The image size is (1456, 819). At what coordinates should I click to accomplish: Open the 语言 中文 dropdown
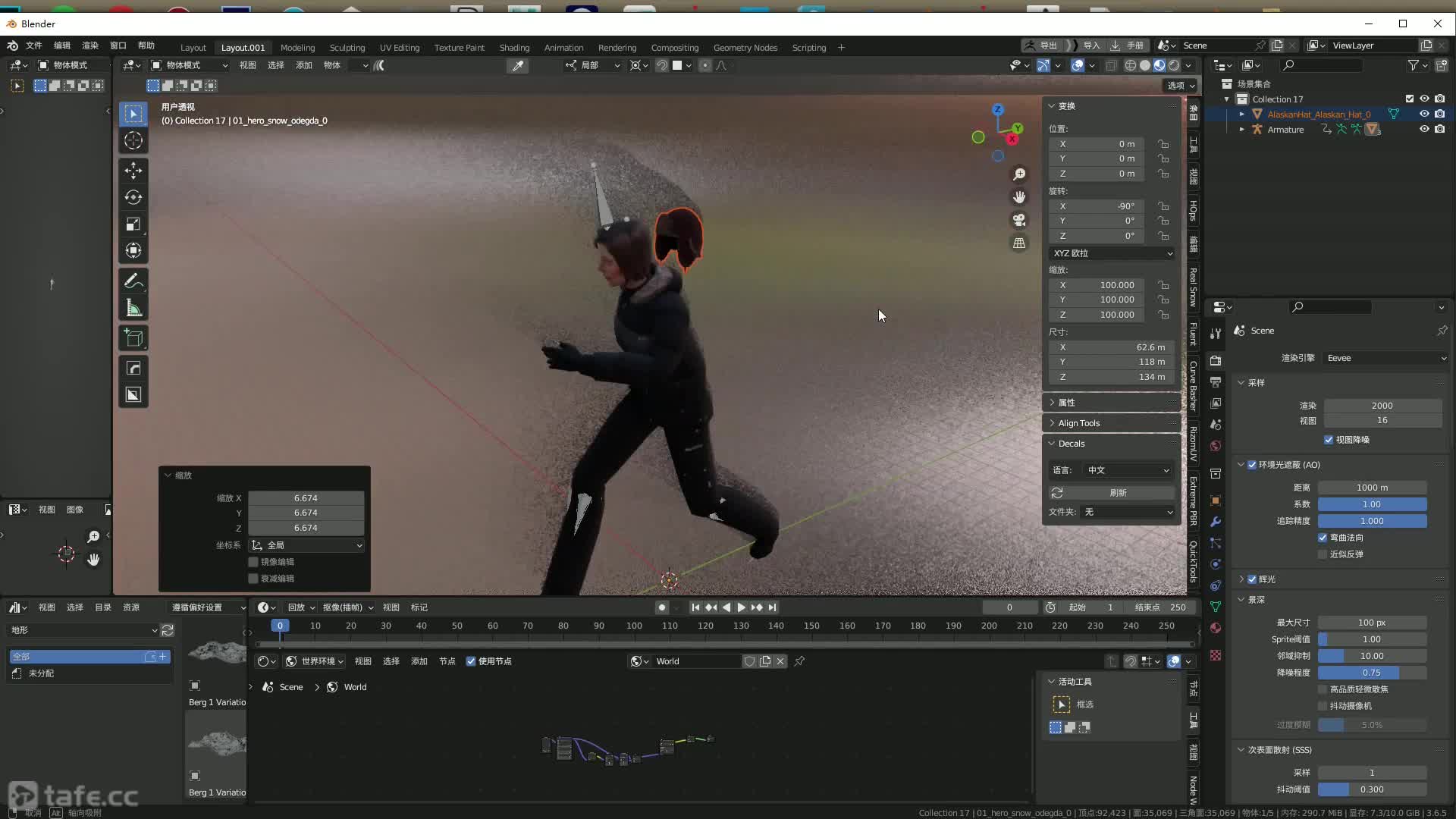coord(1128,470)
